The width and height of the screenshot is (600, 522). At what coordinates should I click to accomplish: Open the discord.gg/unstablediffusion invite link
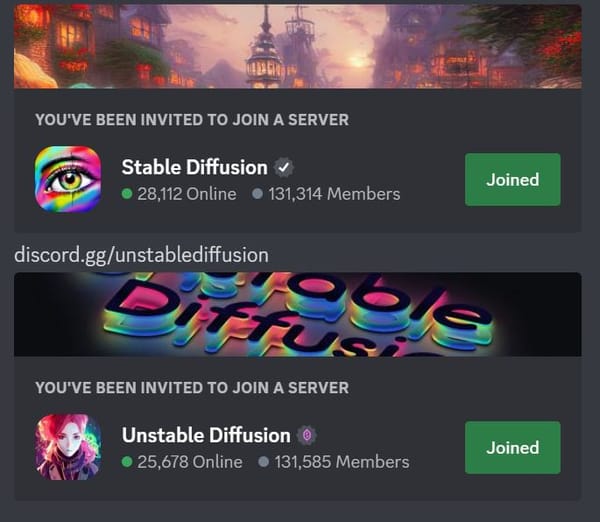click(x=141, y=255)
